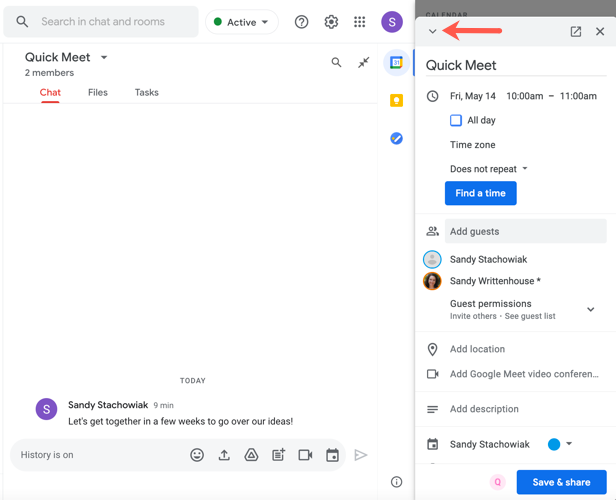
Task: Edit the Quick Meet event title
Action: (516, 66)
